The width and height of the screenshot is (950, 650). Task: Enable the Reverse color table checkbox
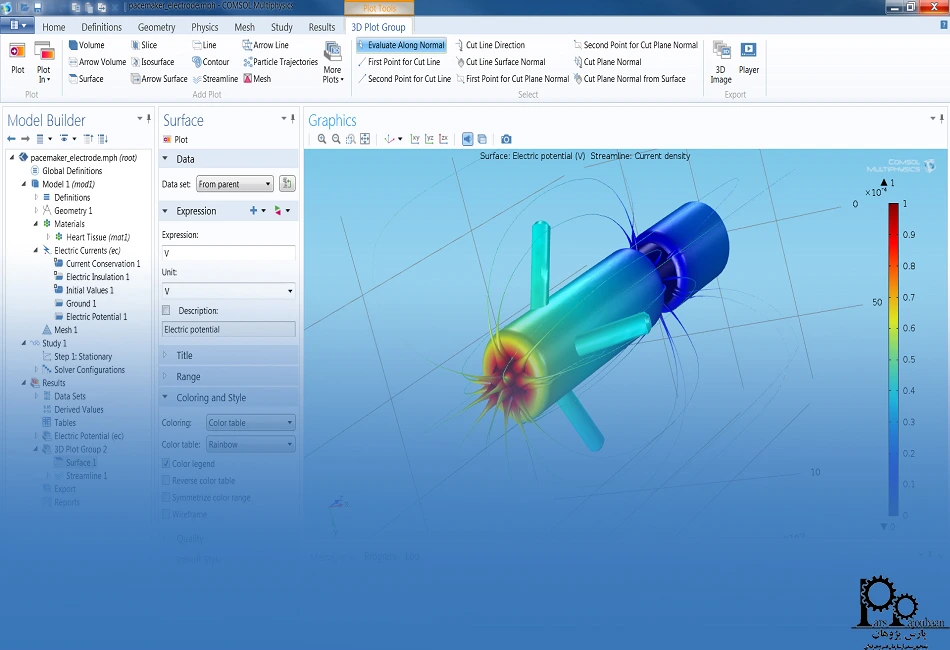[x=167, y=480]
